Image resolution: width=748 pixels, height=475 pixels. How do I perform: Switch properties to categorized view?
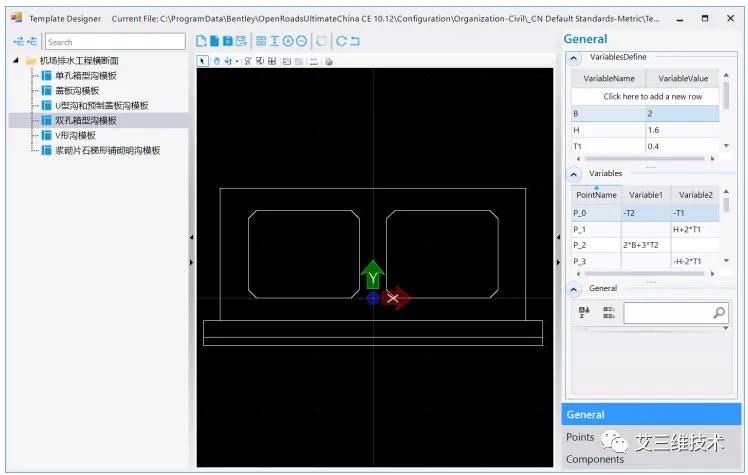point(608,313)
